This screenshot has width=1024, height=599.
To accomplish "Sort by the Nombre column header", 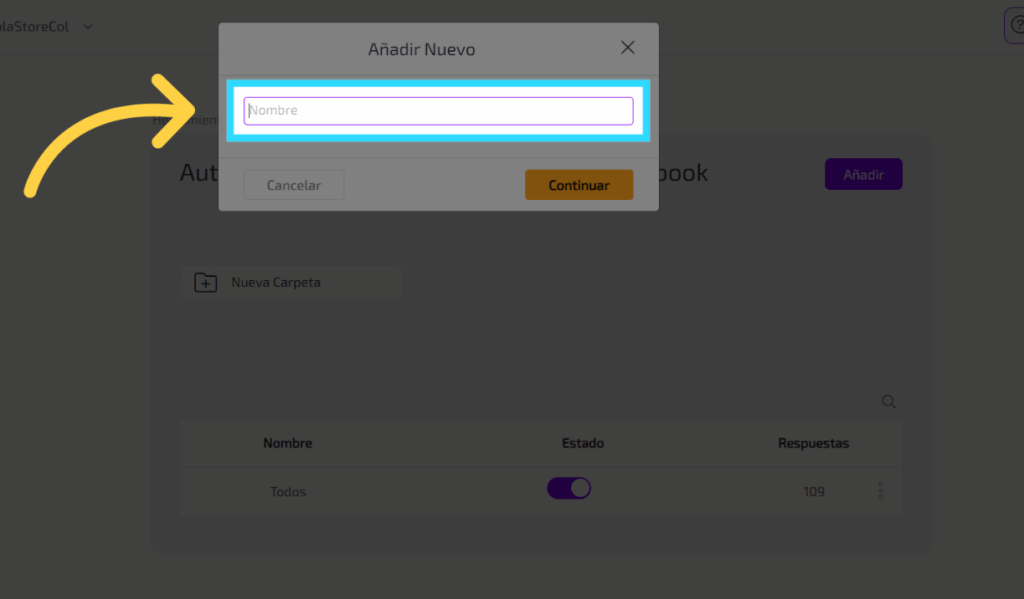I will coord(287,443).
